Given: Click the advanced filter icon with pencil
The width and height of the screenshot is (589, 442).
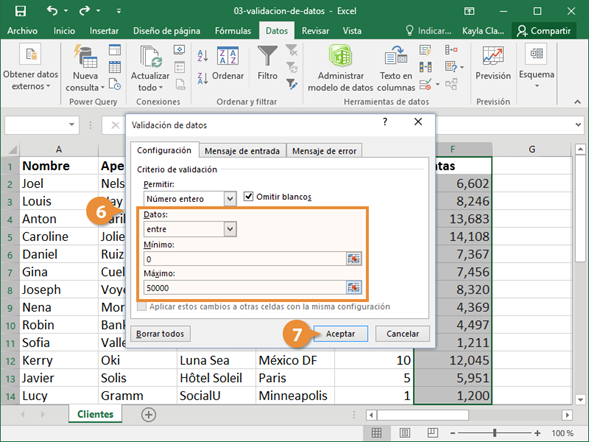Looking at the screenshot, I should pos(292,84).
